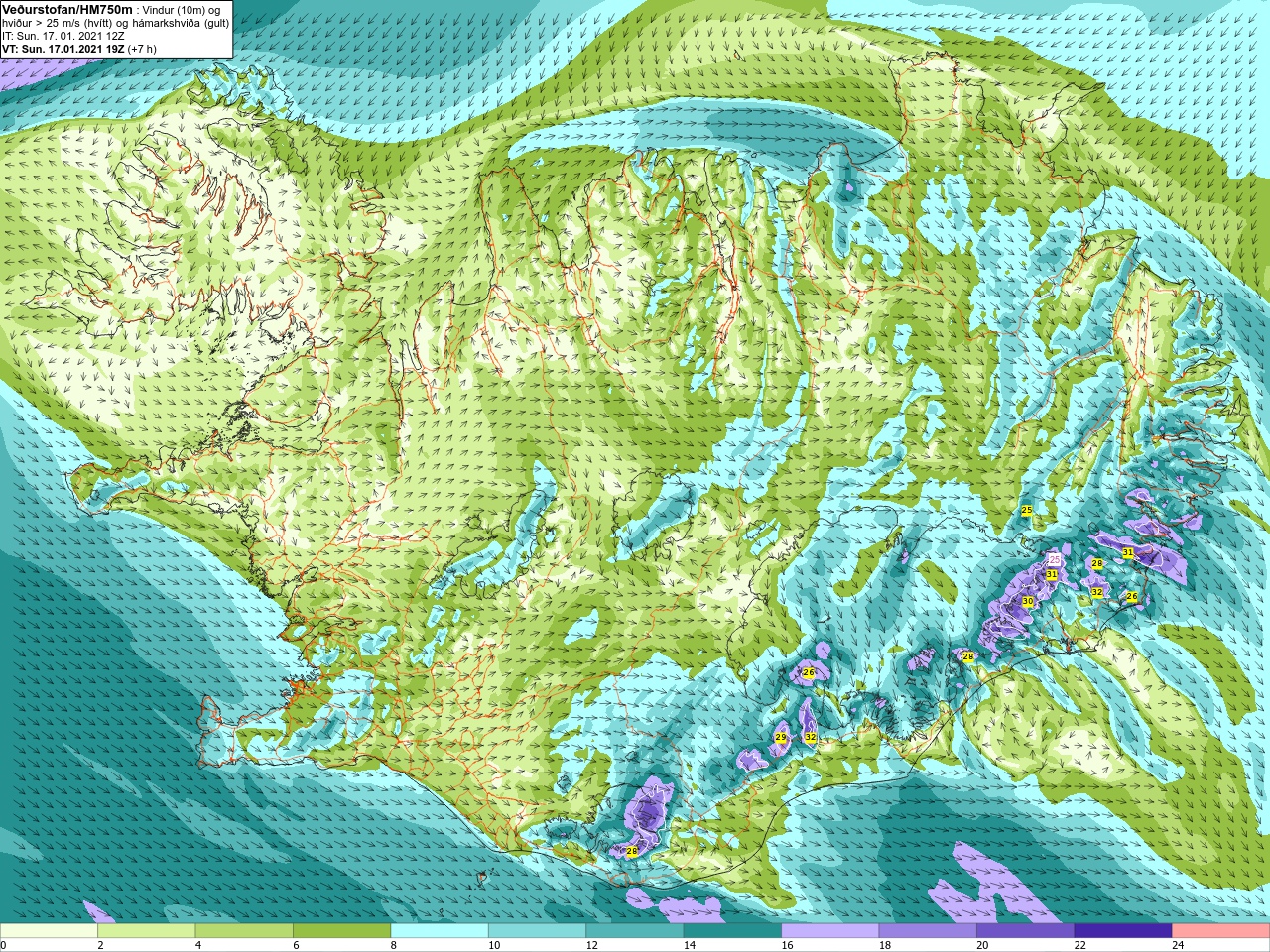Click the legend scale value "10"
This screenshot has height=952, width=1270.
click(494, 945)
